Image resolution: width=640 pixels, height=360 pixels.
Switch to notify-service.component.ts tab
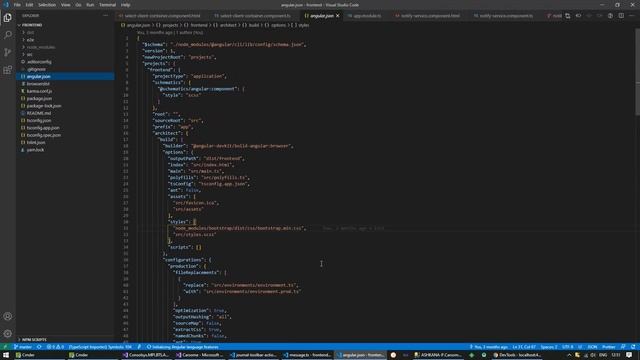(506, 16)
